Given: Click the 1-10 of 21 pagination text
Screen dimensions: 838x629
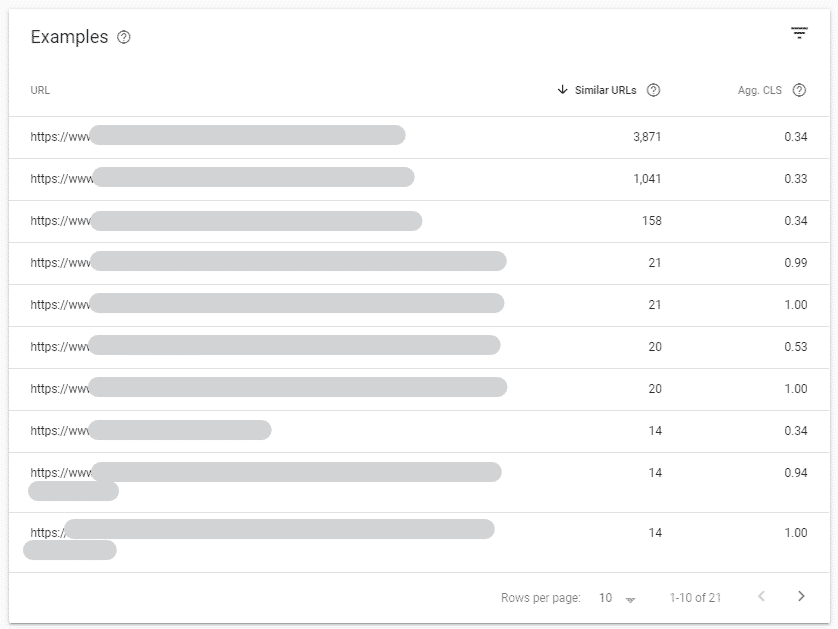Looking at the screenshot, I should coord(695,598).
